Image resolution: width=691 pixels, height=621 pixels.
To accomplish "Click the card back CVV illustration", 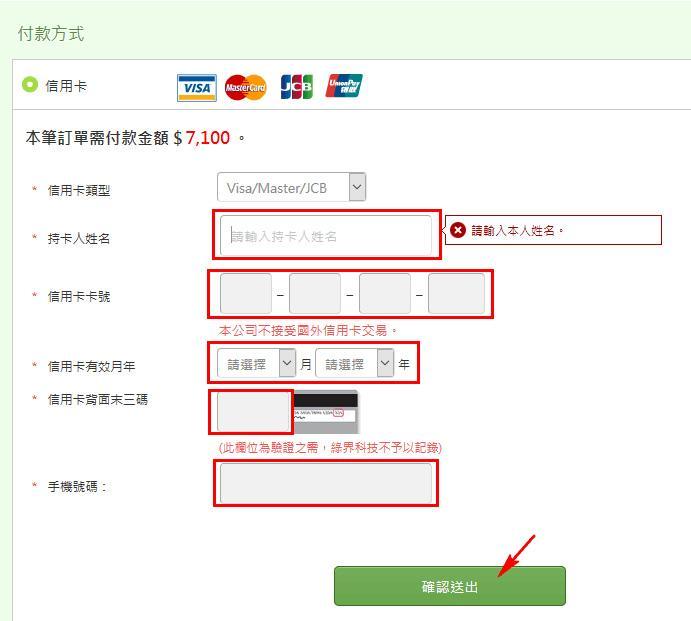I will click(326, 412).
